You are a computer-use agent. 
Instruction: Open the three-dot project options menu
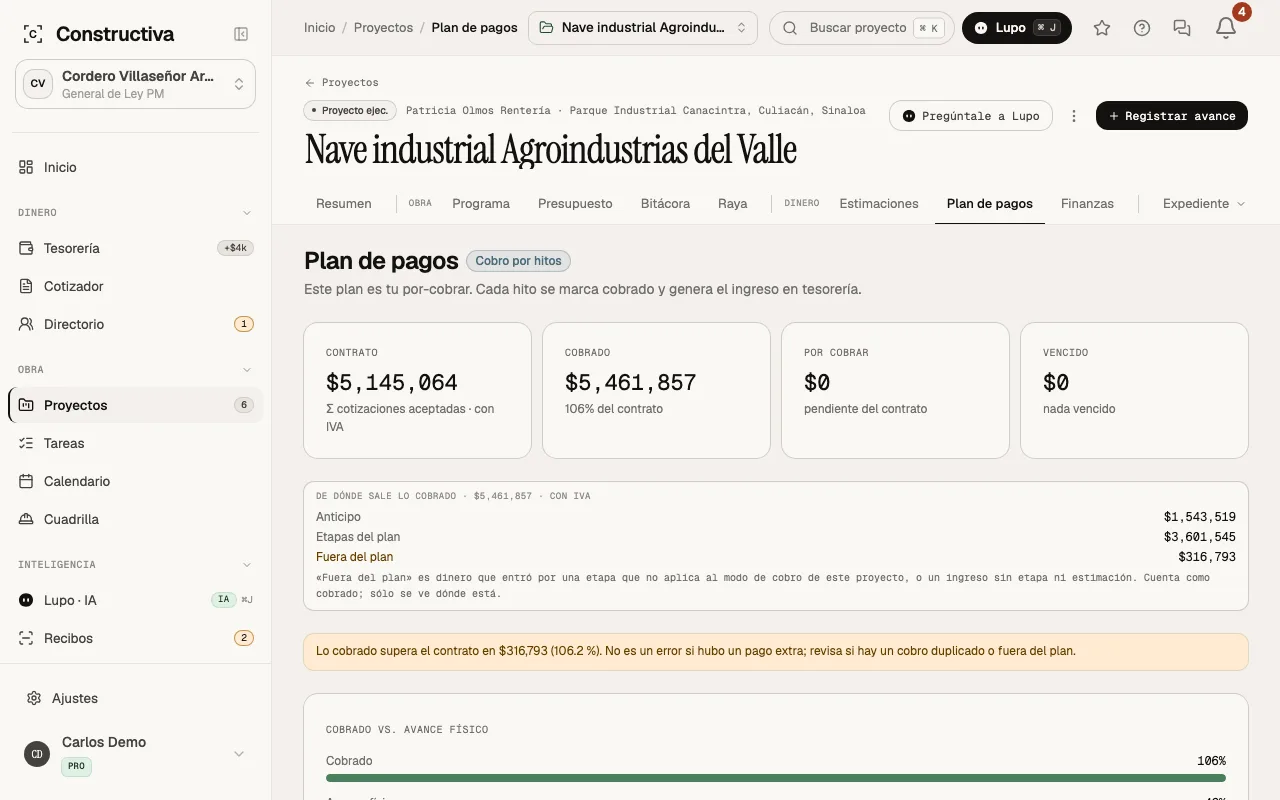coord(1074,116)
